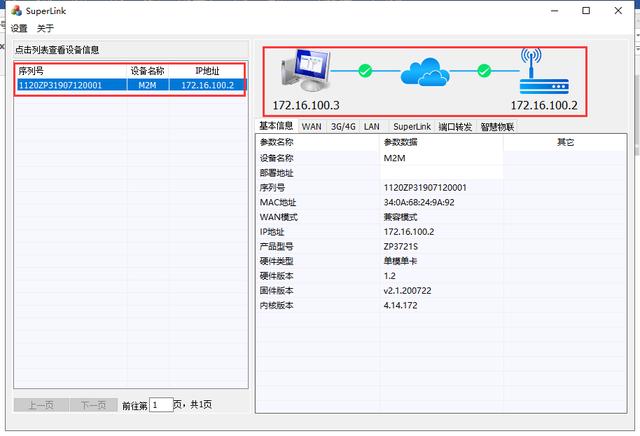The image size is (640, 436).
Task: Switch to the SuperLink tab
Action: click(412, 127)
